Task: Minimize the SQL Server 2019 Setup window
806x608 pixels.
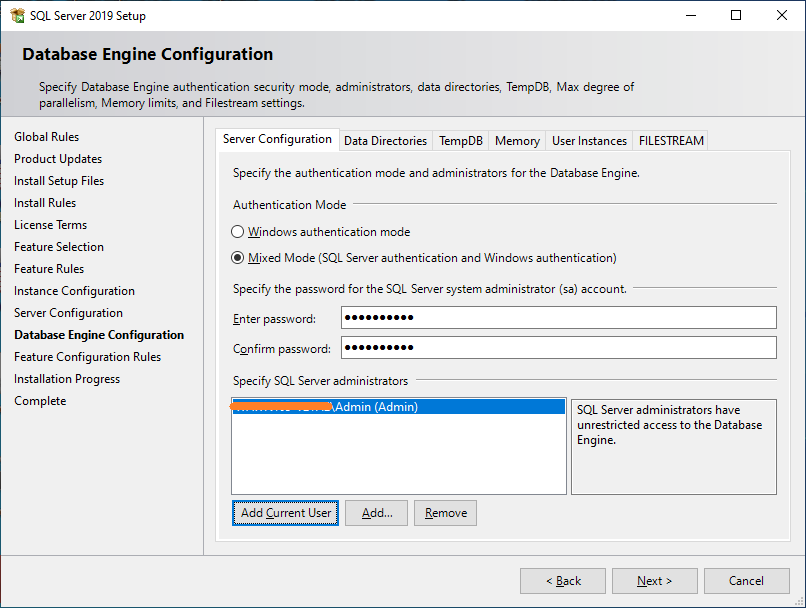Action: point(691,15)
